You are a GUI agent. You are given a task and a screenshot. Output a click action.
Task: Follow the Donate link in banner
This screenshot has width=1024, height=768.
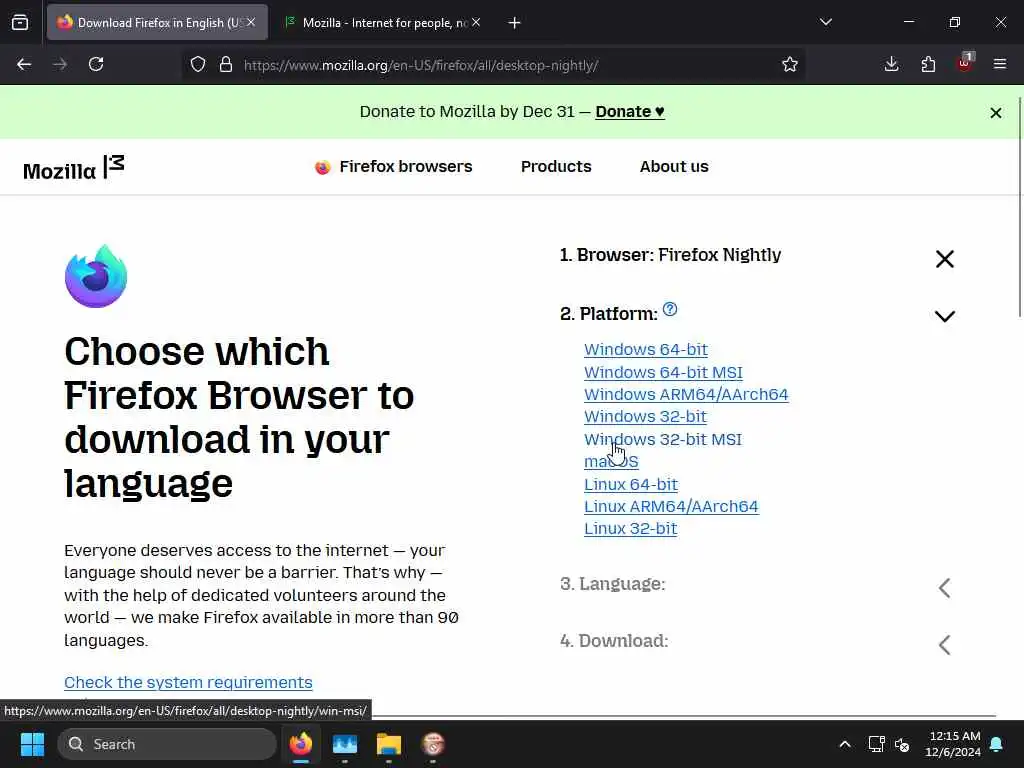click(x=630, y=112)
